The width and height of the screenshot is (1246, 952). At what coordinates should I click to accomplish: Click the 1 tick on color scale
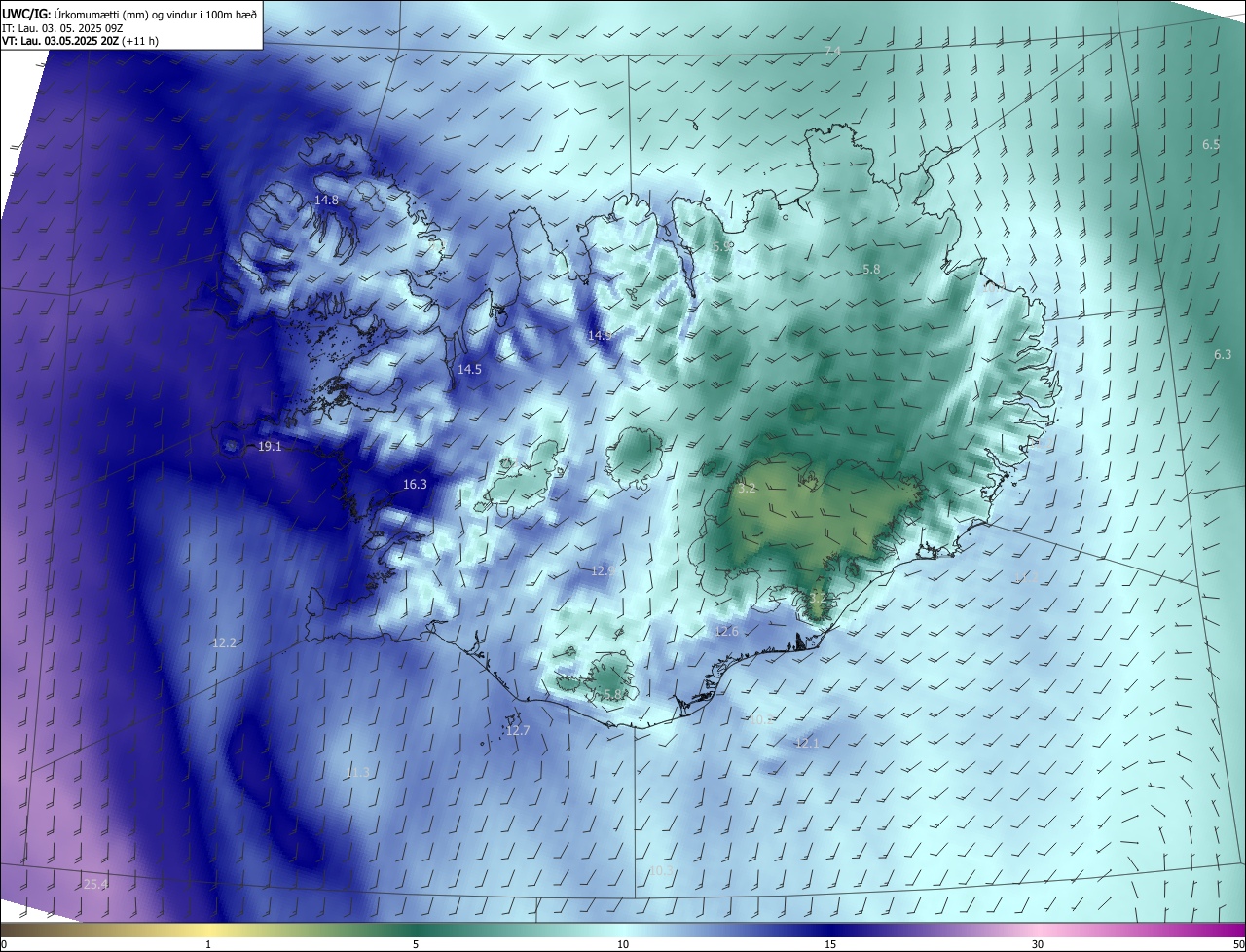pyautogui.click(x=208, y=944)
